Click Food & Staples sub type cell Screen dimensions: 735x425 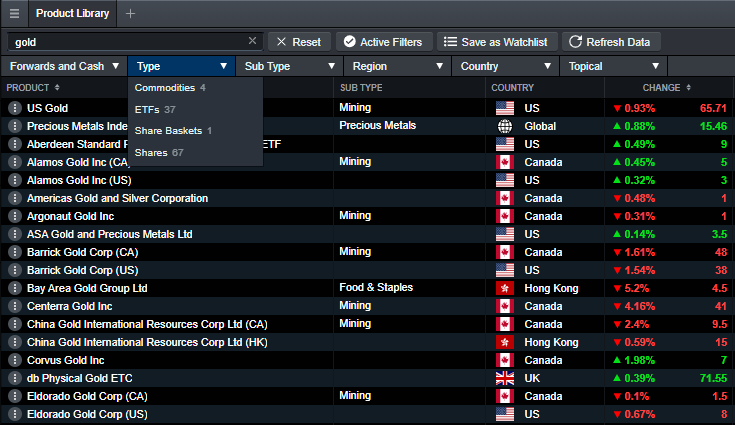click(376, 287)
